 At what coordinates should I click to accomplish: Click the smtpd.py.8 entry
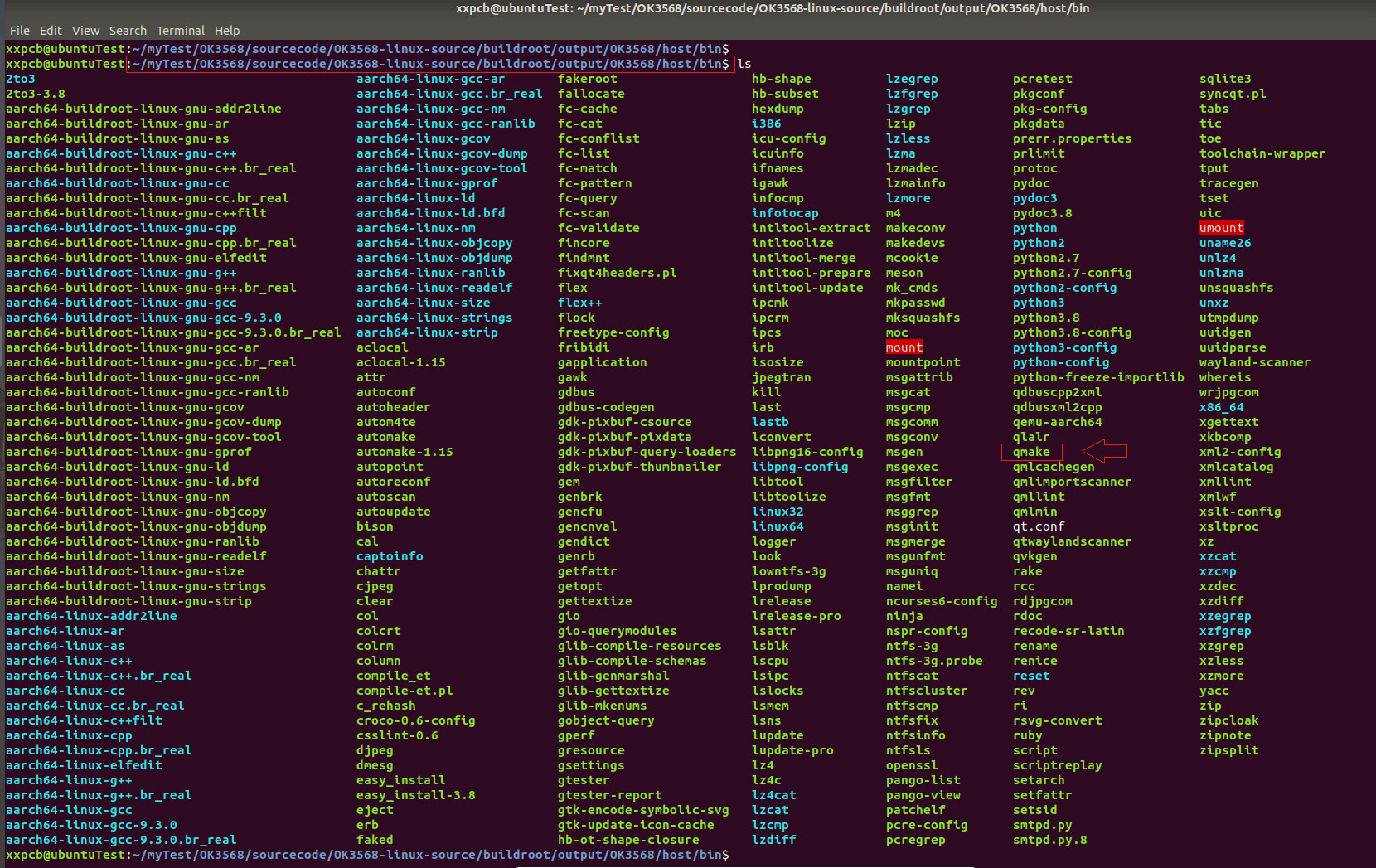[1050, 840]
